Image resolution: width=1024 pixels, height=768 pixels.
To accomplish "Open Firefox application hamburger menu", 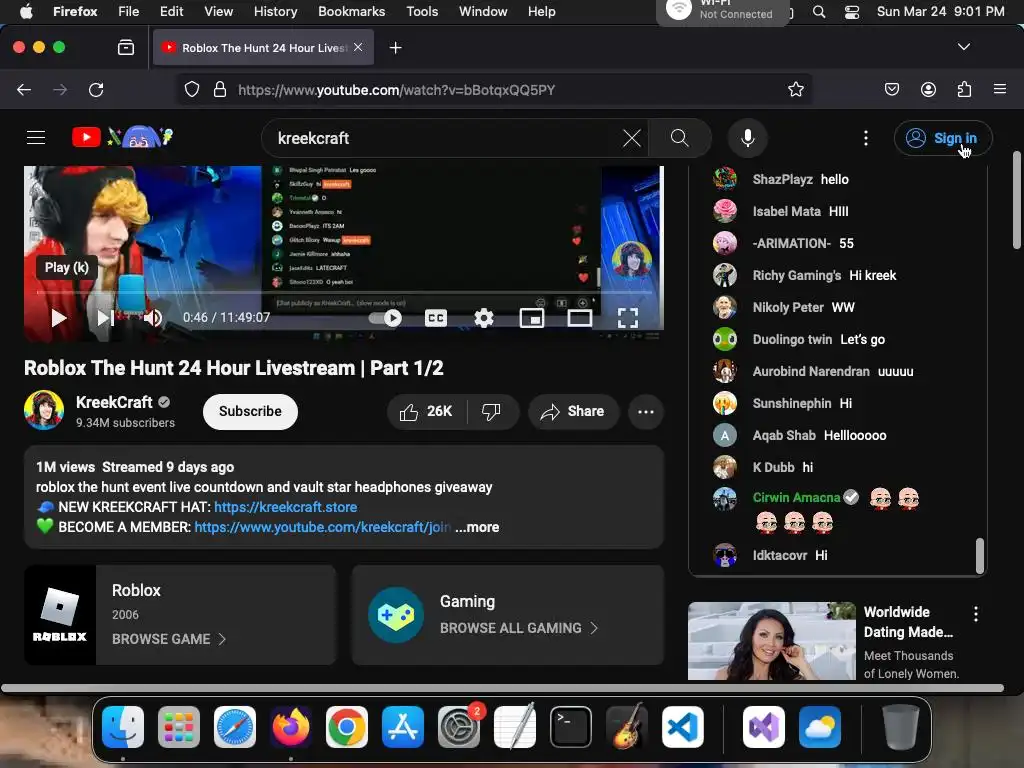I will pos(999,89).
